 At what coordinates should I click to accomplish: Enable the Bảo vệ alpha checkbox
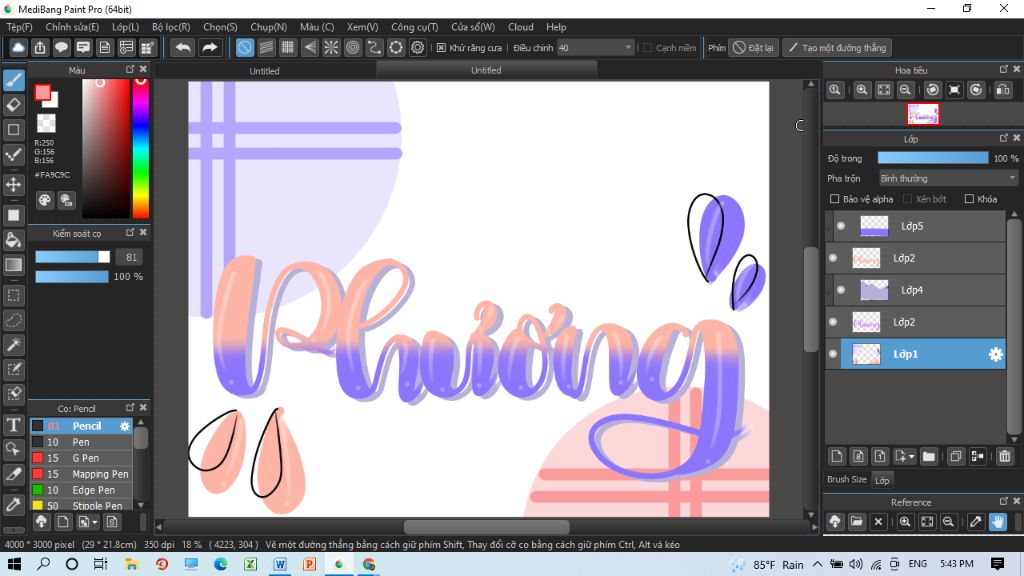click(x=834, y=199)
